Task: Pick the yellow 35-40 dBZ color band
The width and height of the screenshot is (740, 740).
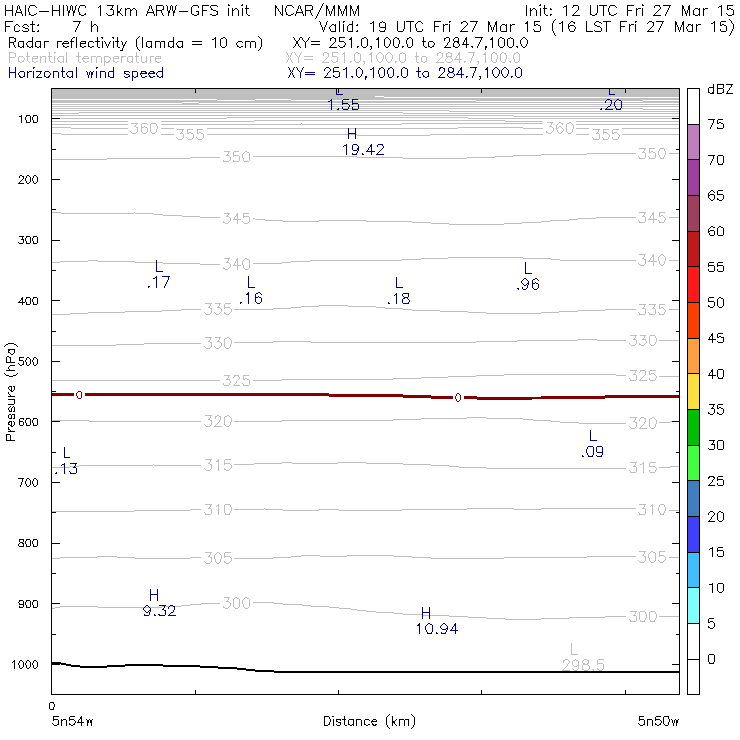Action: click(693, 392)
